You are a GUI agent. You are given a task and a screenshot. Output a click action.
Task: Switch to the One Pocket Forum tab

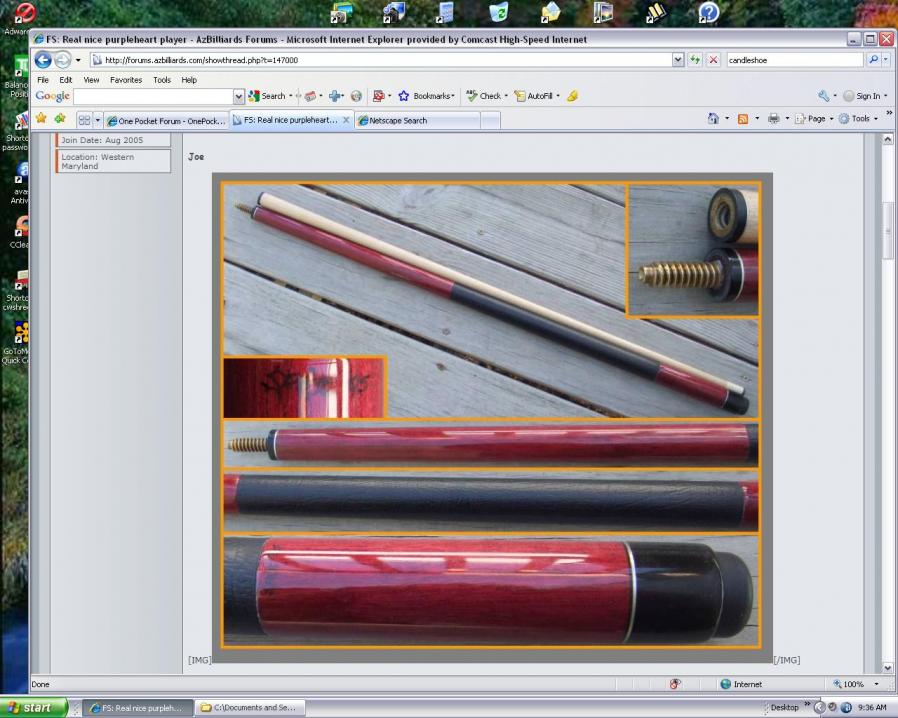coord(165,120)
